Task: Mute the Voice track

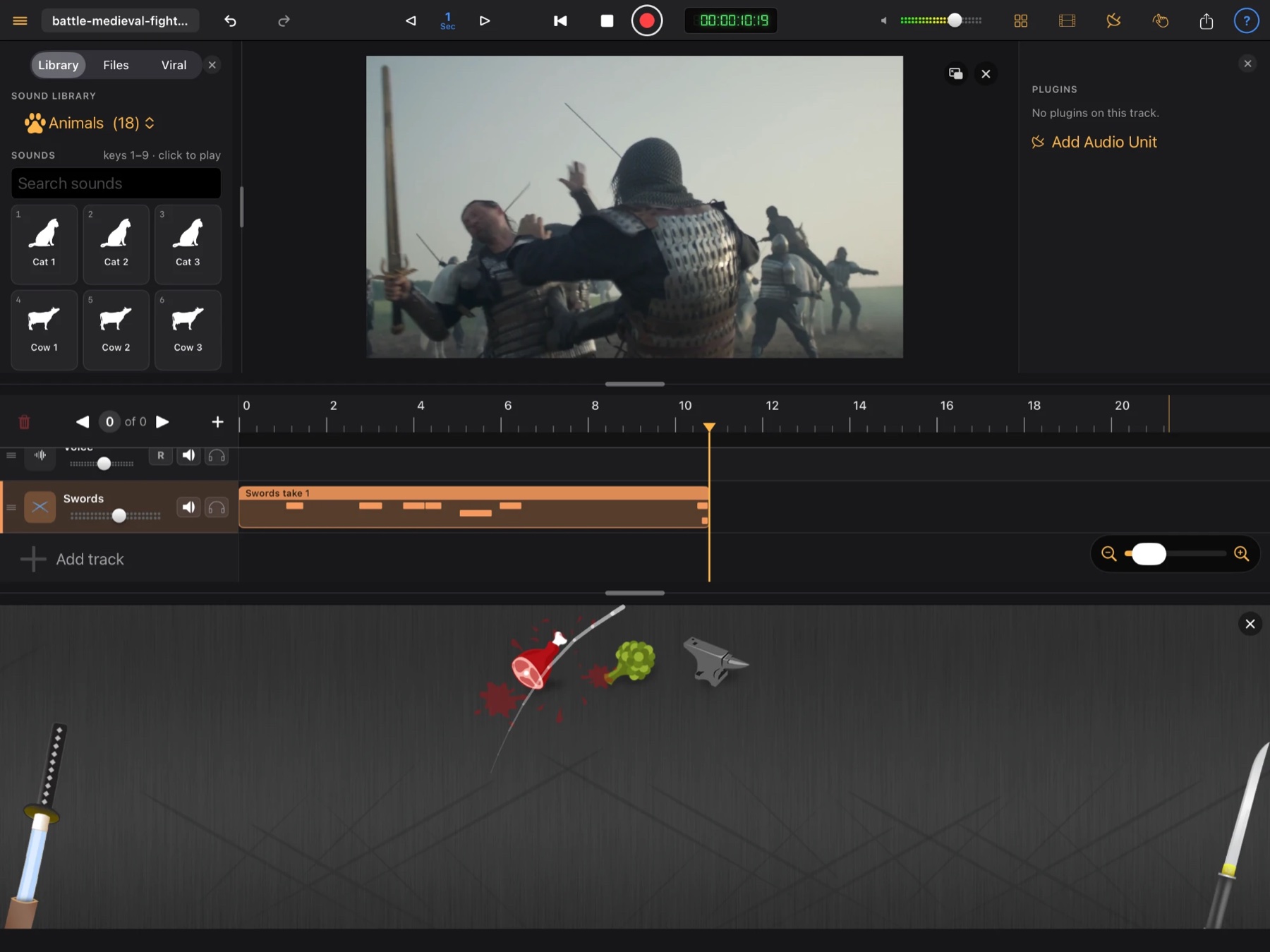Action: 188,455
